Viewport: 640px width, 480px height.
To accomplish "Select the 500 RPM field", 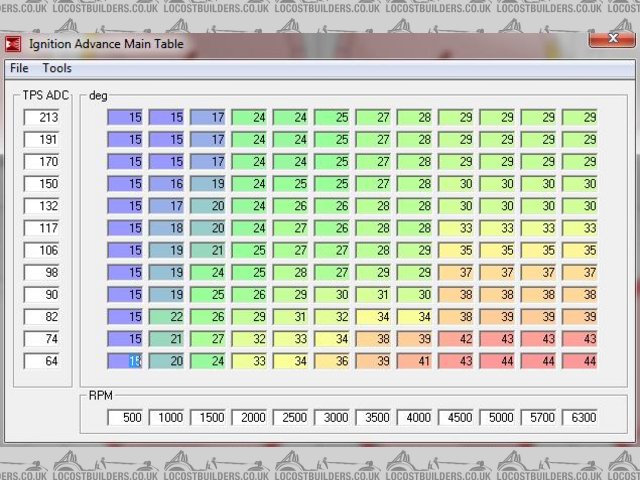I will (126, 416).
